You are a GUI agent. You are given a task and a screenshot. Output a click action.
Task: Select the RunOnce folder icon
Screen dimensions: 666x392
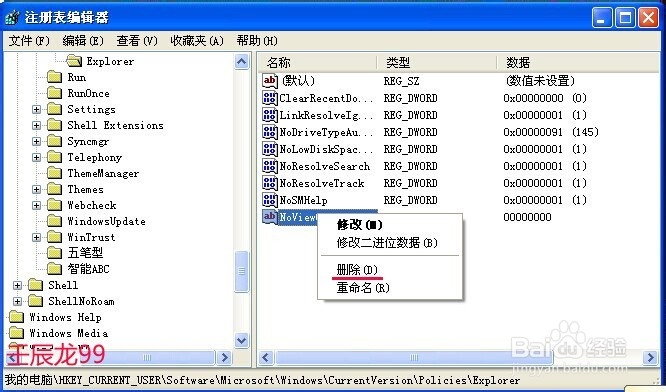pyautogui.click(x=54, y=93)
